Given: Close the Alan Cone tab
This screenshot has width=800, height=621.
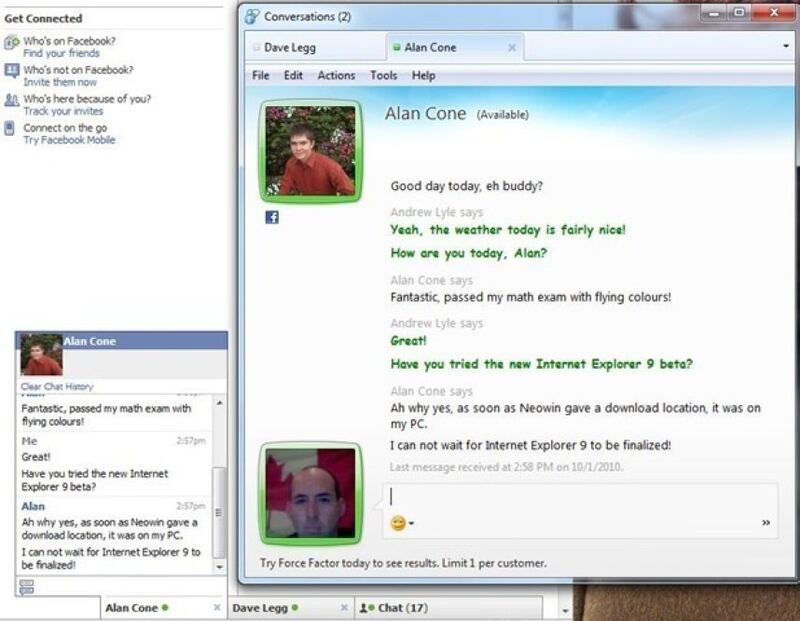Looking at the screenshot, I should click(512, 47).
